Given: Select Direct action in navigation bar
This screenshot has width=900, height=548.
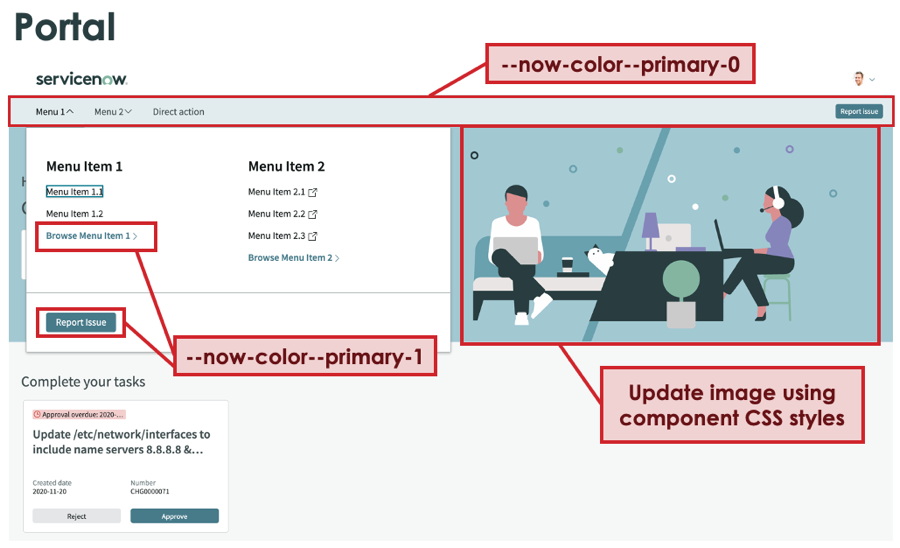Looking at the screenshot, I should (x=179, y=112).
